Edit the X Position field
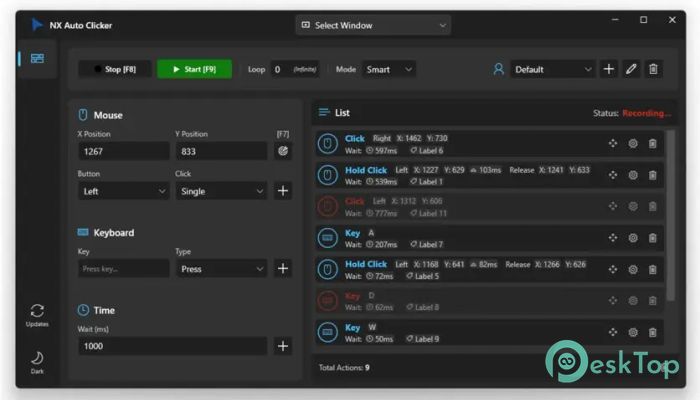Viewport: 700px width, 400px height. [124, 151]
